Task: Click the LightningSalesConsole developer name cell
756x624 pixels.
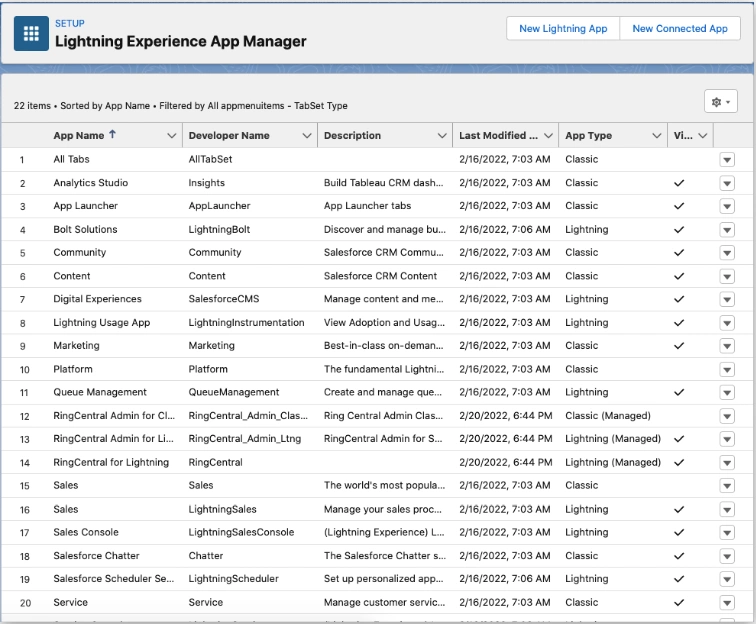Action: (241, 532)
